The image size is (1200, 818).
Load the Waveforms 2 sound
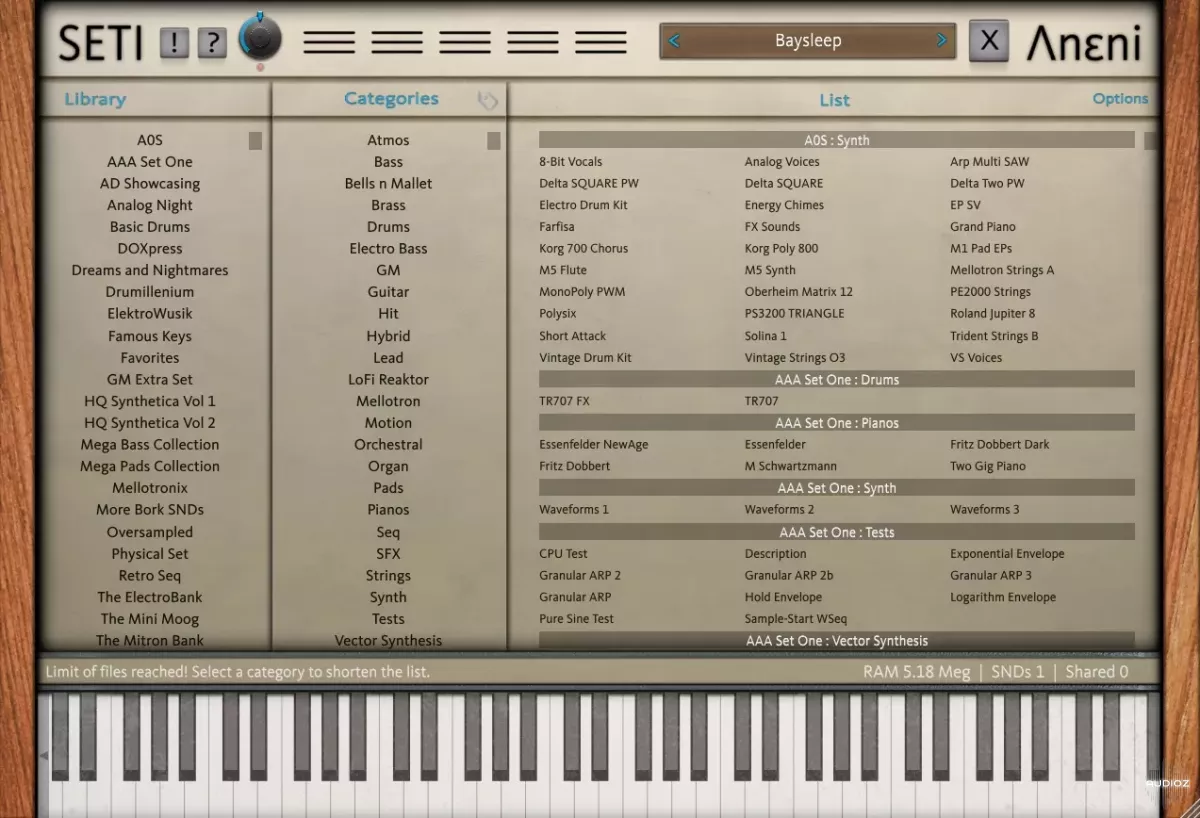[780, 510]
